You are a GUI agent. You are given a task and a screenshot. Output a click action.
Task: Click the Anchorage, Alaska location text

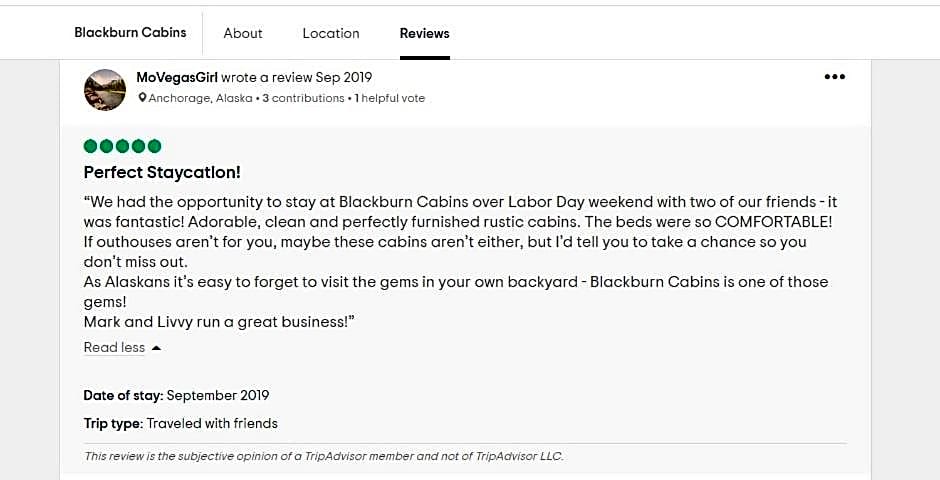(200, 98)
